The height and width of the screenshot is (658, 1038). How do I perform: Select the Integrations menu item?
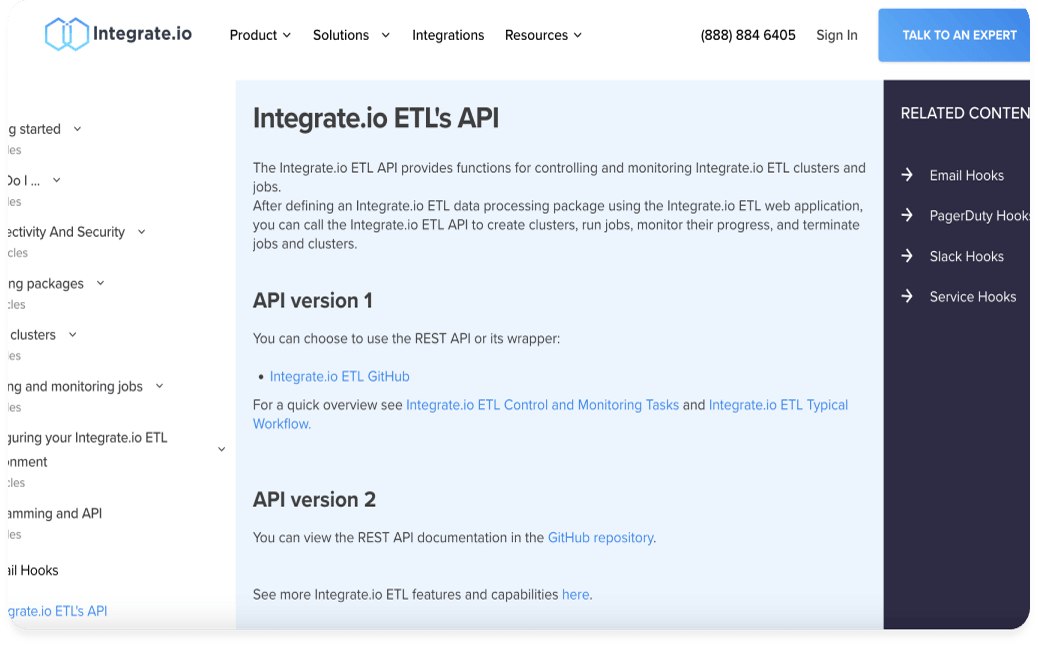(448, 35)
